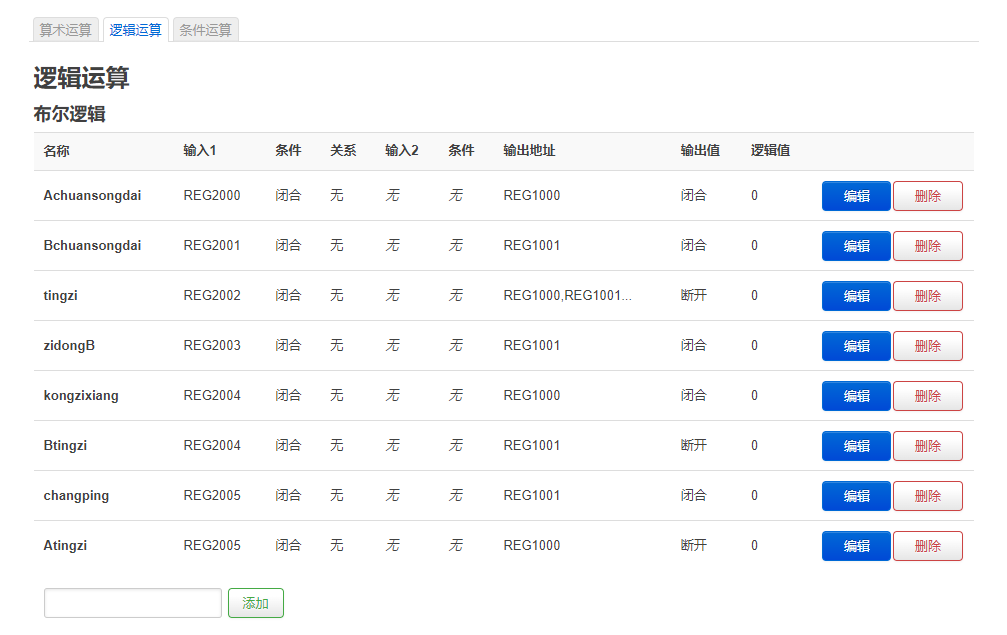Screen dimensions: 1007x635
Task: Select the name Achuansongdai
Action: (92, 195)
